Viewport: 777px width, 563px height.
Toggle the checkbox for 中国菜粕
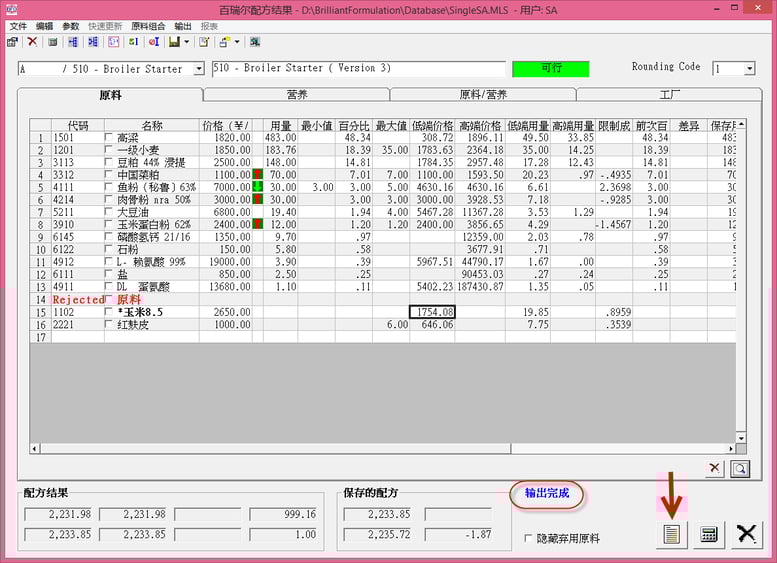tap(109, 174)
